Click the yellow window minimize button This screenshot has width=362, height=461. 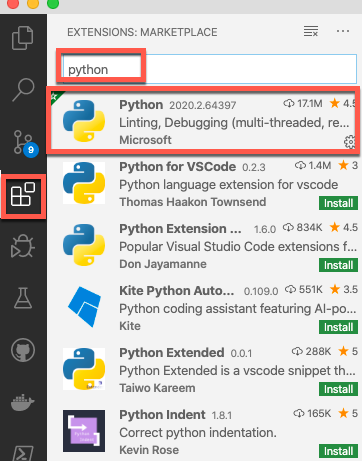[33, 3]
